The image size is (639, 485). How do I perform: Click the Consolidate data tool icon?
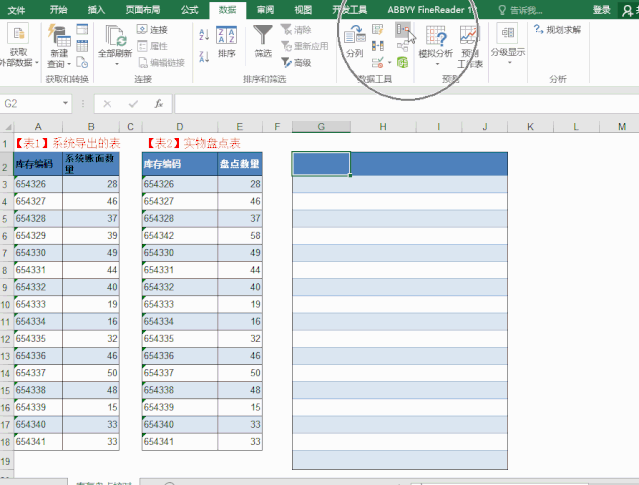[401, 30]
